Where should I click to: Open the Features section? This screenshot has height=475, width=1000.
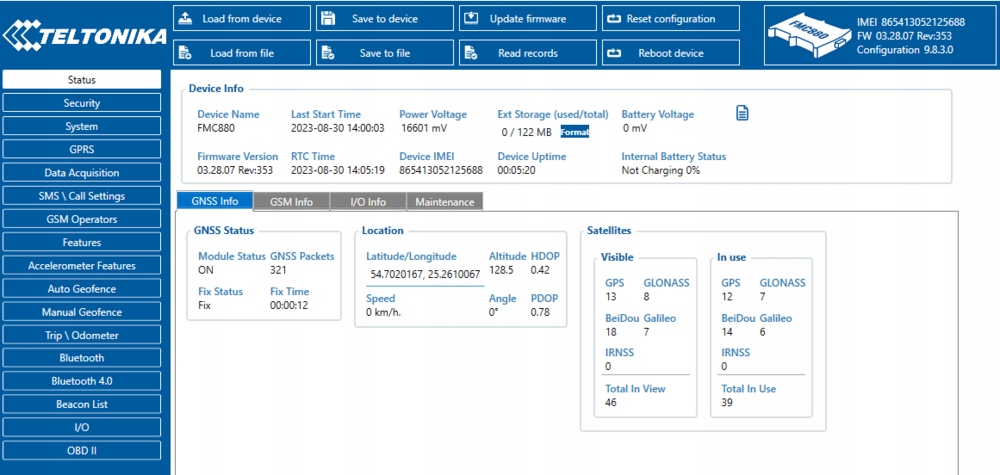coord(82,242)
